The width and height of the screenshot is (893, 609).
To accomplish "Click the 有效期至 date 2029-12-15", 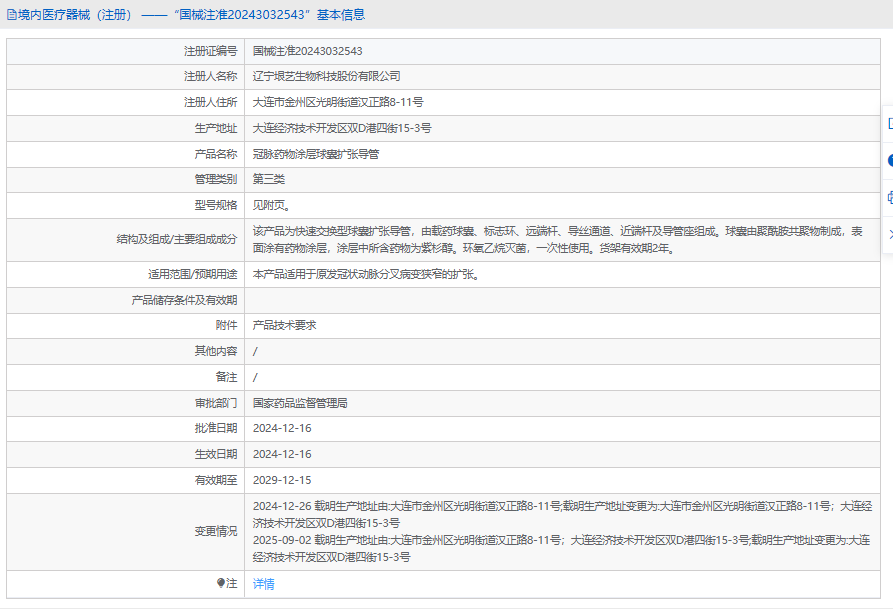I will [x=281, y=480].
